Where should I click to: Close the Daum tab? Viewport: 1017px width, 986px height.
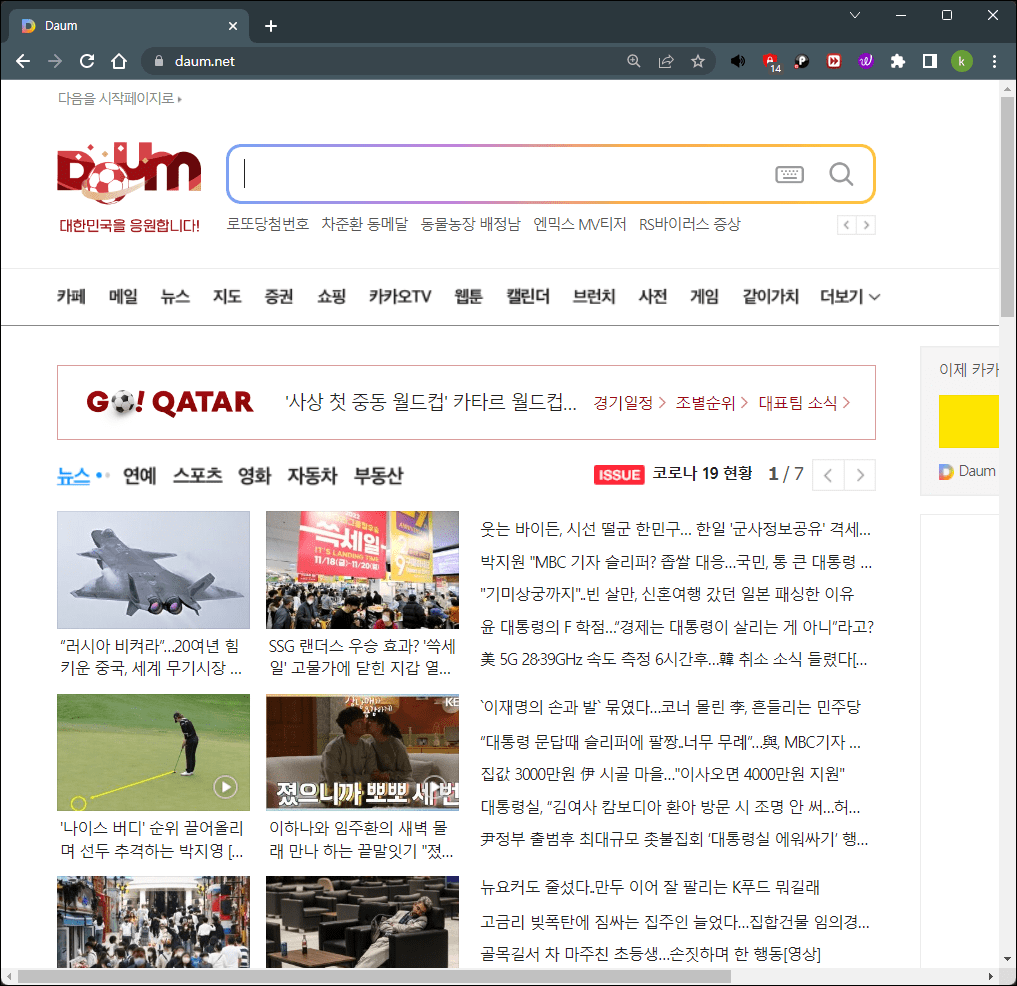[x=233, y=26]
